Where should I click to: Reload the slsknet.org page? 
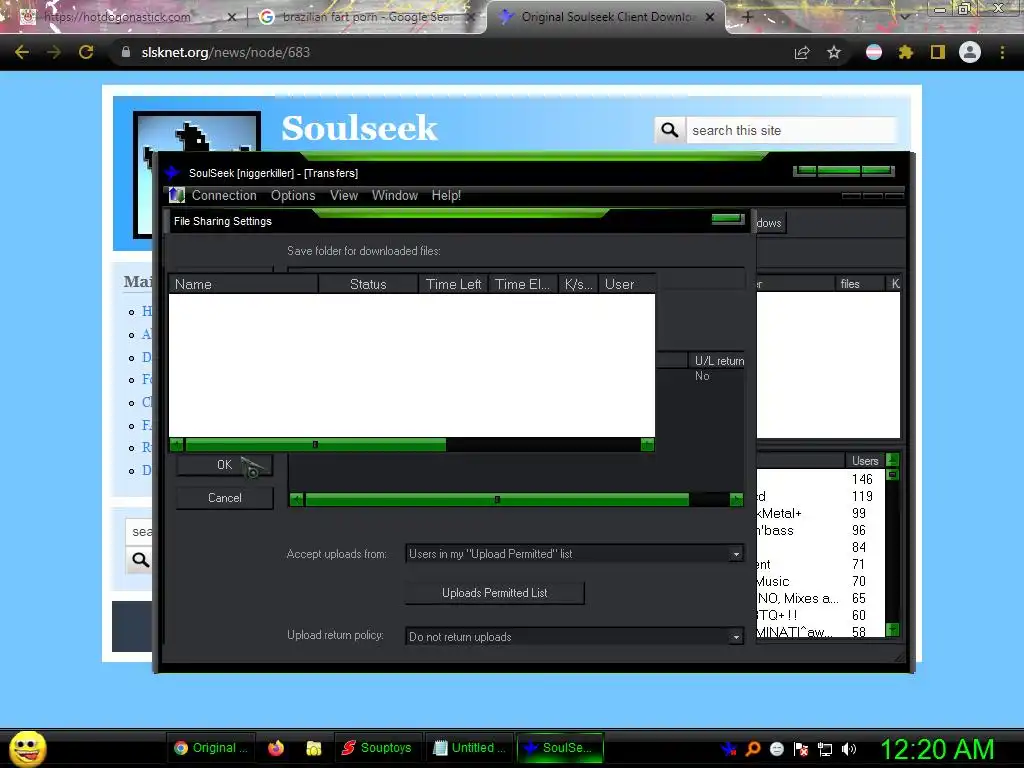[86, 52]
